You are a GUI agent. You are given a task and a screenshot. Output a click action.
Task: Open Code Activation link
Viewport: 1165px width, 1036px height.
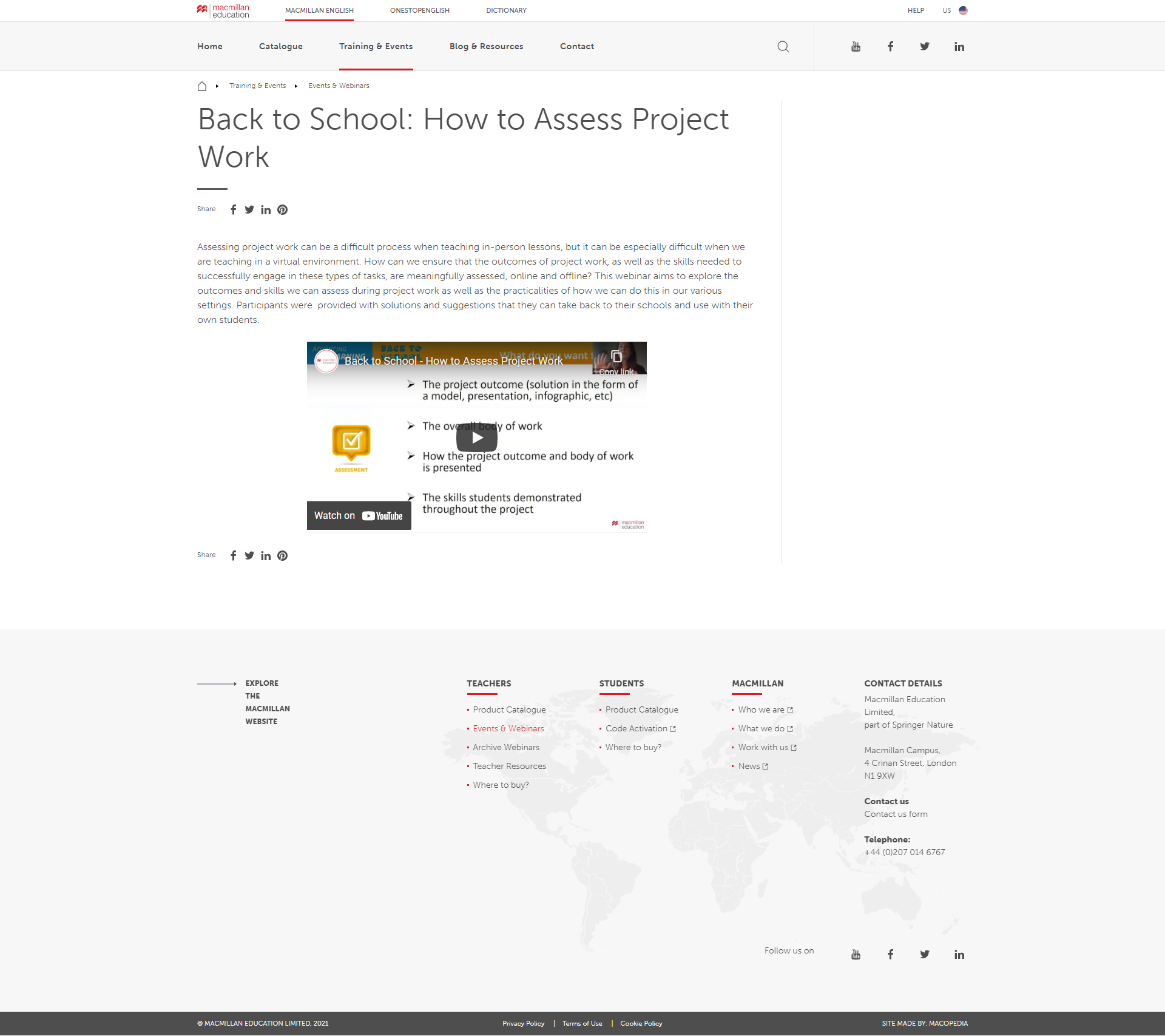[641, 729]
